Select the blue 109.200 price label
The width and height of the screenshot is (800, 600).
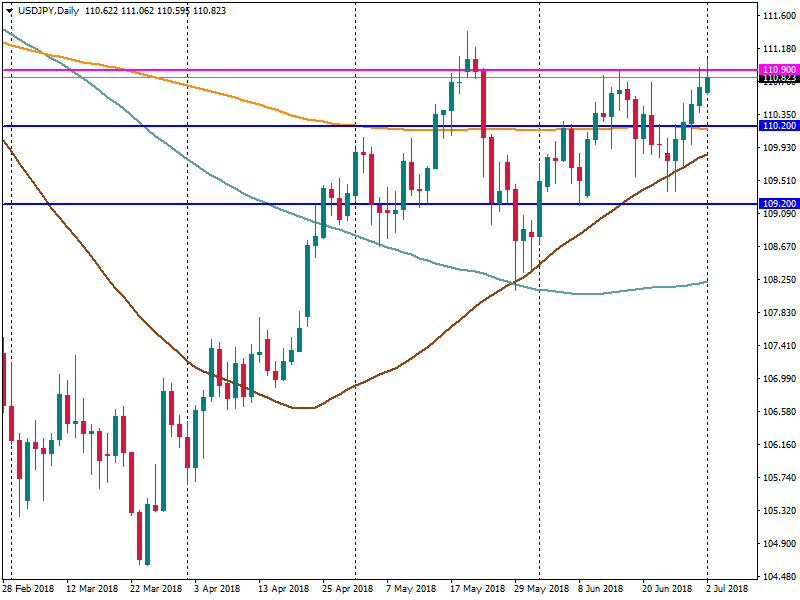coord(777,204)
